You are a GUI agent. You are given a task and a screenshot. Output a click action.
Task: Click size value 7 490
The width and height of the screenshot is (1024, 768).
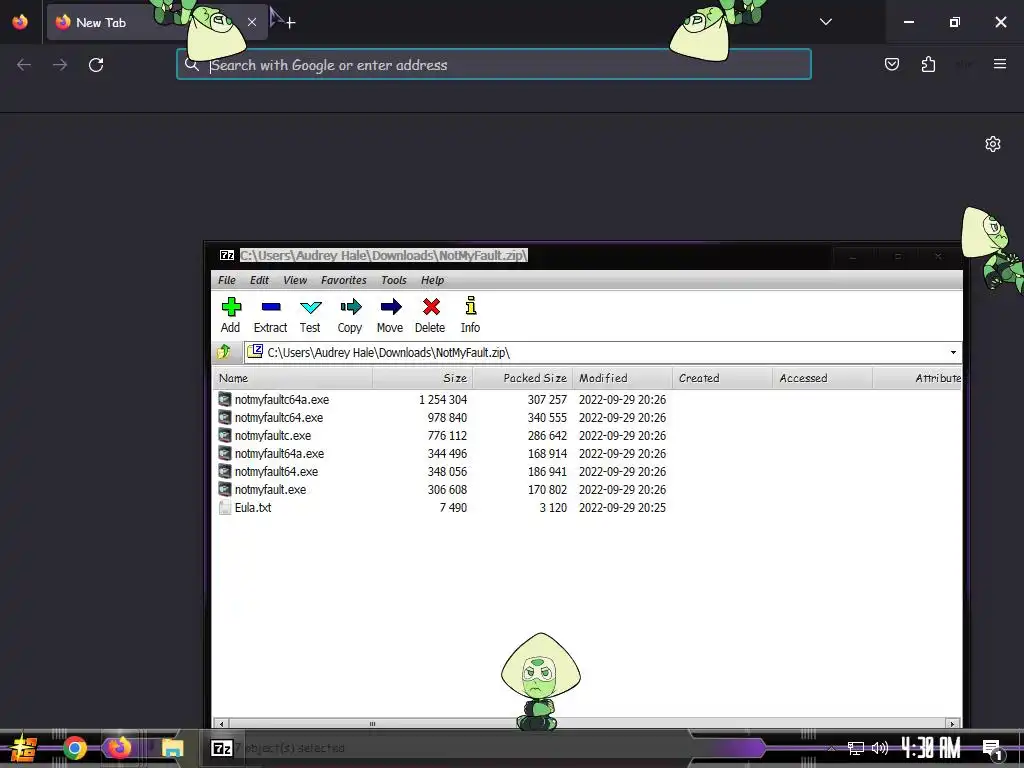453,507
